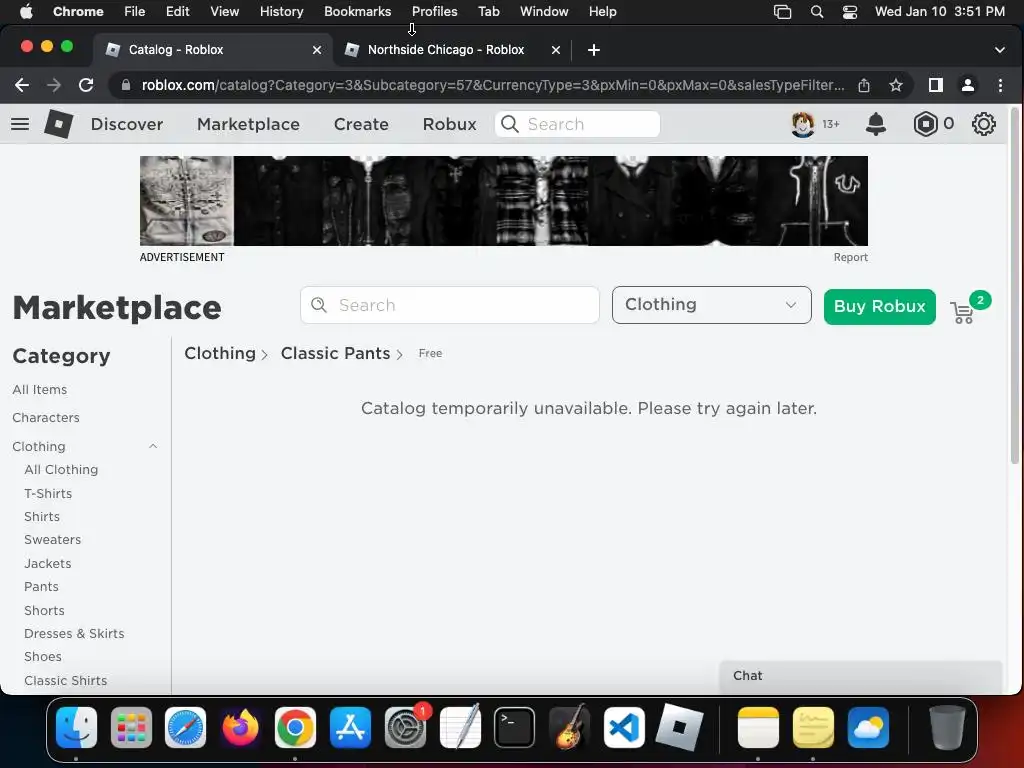Open Chrome profile icon

click(968, 85)
